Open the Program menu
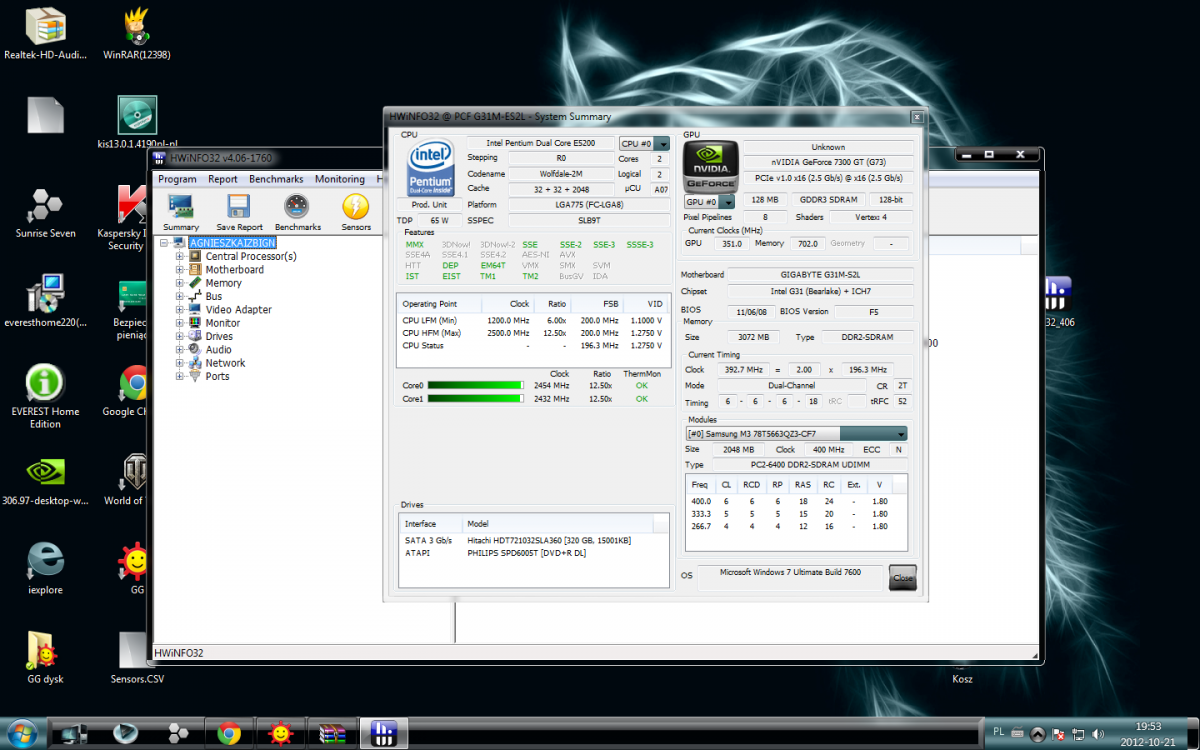 pyautogui.click(x=177, y=179)
